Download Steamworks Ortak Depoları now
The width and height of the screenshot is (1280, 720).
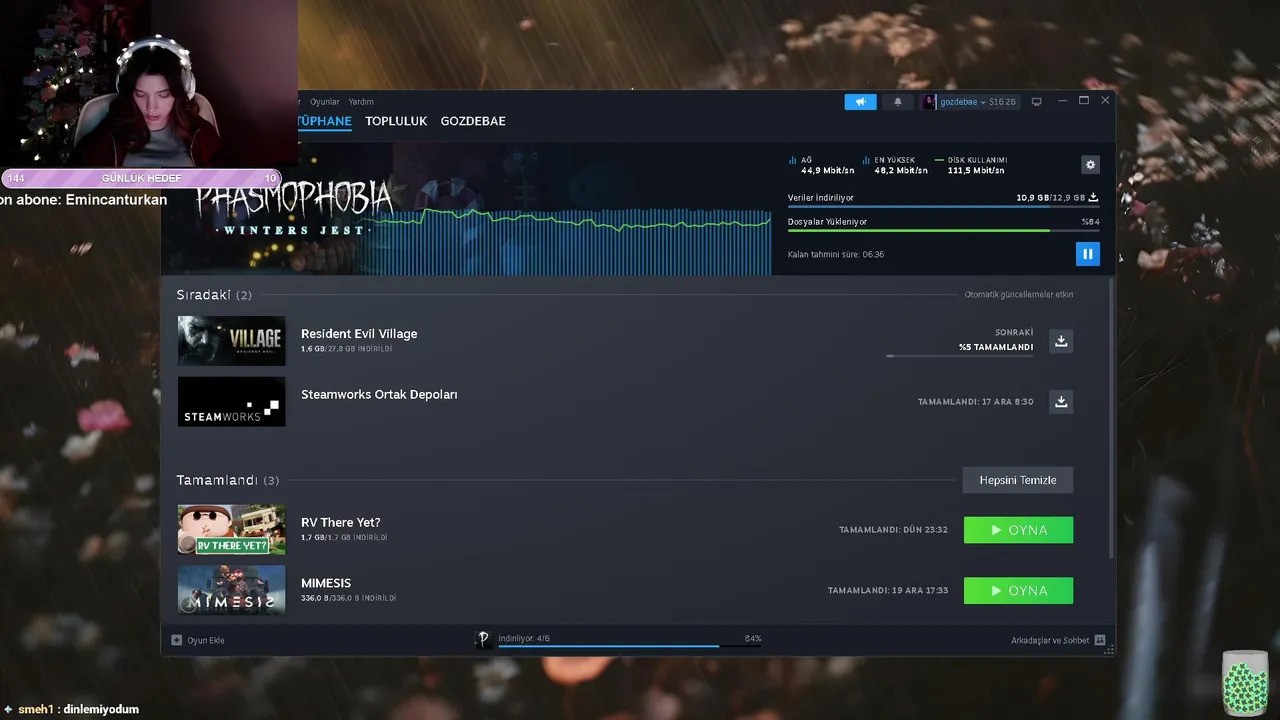1061,401
